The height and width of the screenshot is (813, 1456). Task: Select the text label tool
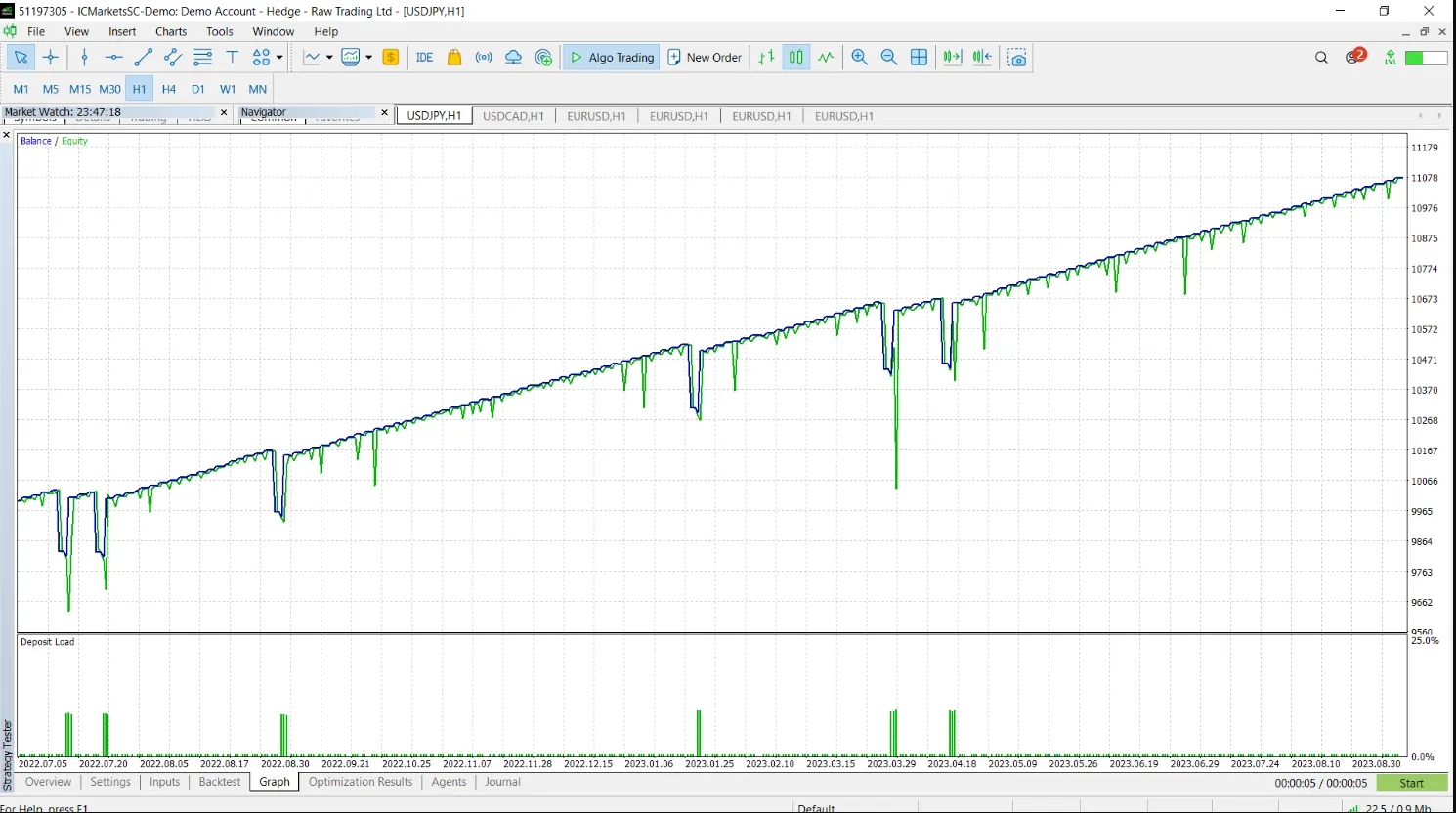[x=233, y=58]
